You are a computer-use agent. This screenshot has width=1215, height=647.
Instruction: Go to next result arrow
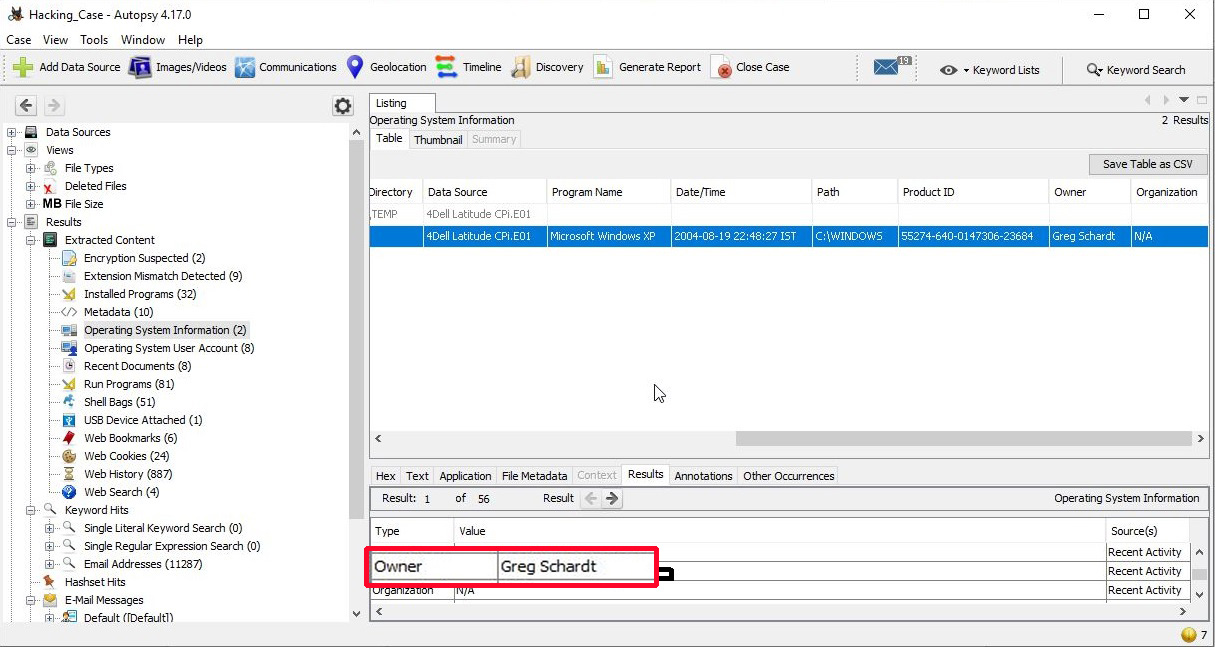[612, 498]
